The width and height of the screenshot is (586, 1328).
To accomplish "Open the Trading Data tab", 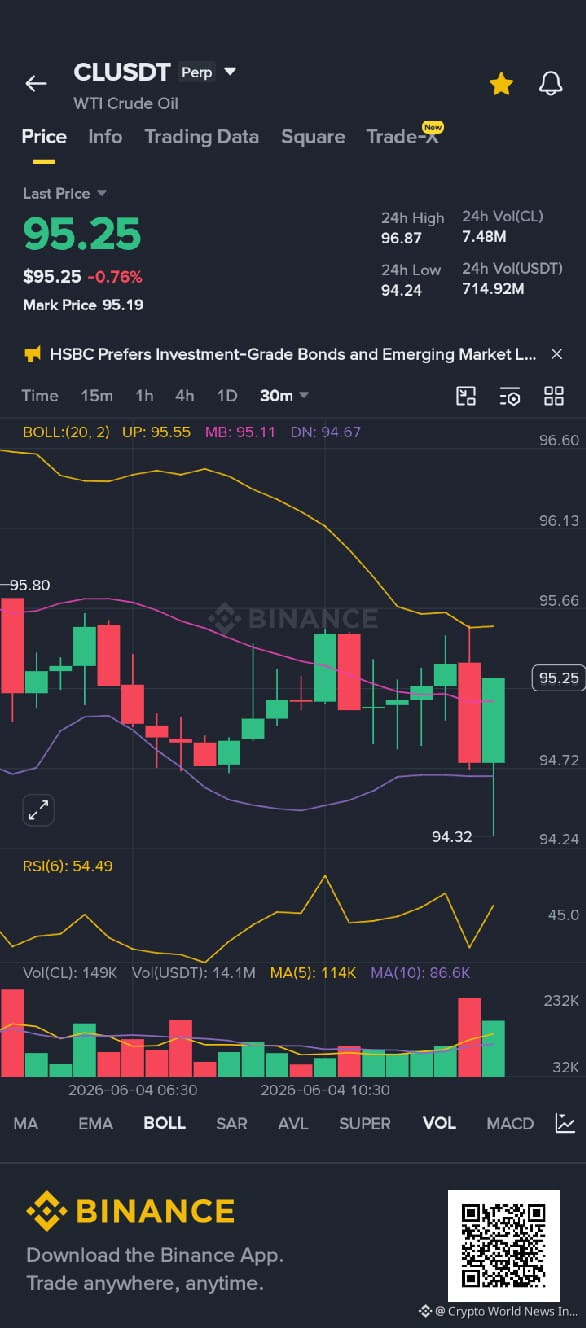I will click(x=201, y=137).
